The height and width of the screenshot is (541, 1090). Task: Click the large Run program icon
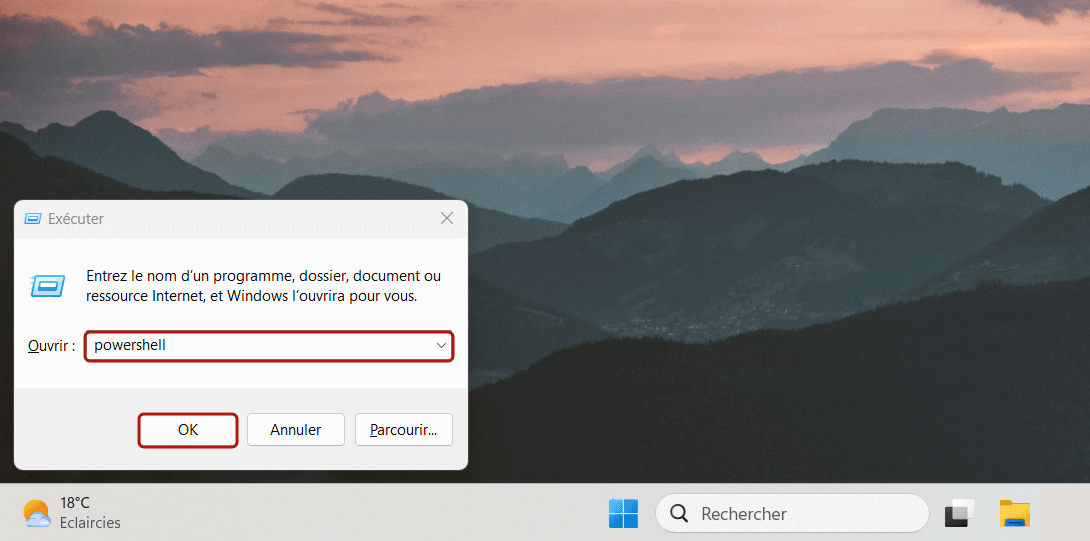(47, 286)
